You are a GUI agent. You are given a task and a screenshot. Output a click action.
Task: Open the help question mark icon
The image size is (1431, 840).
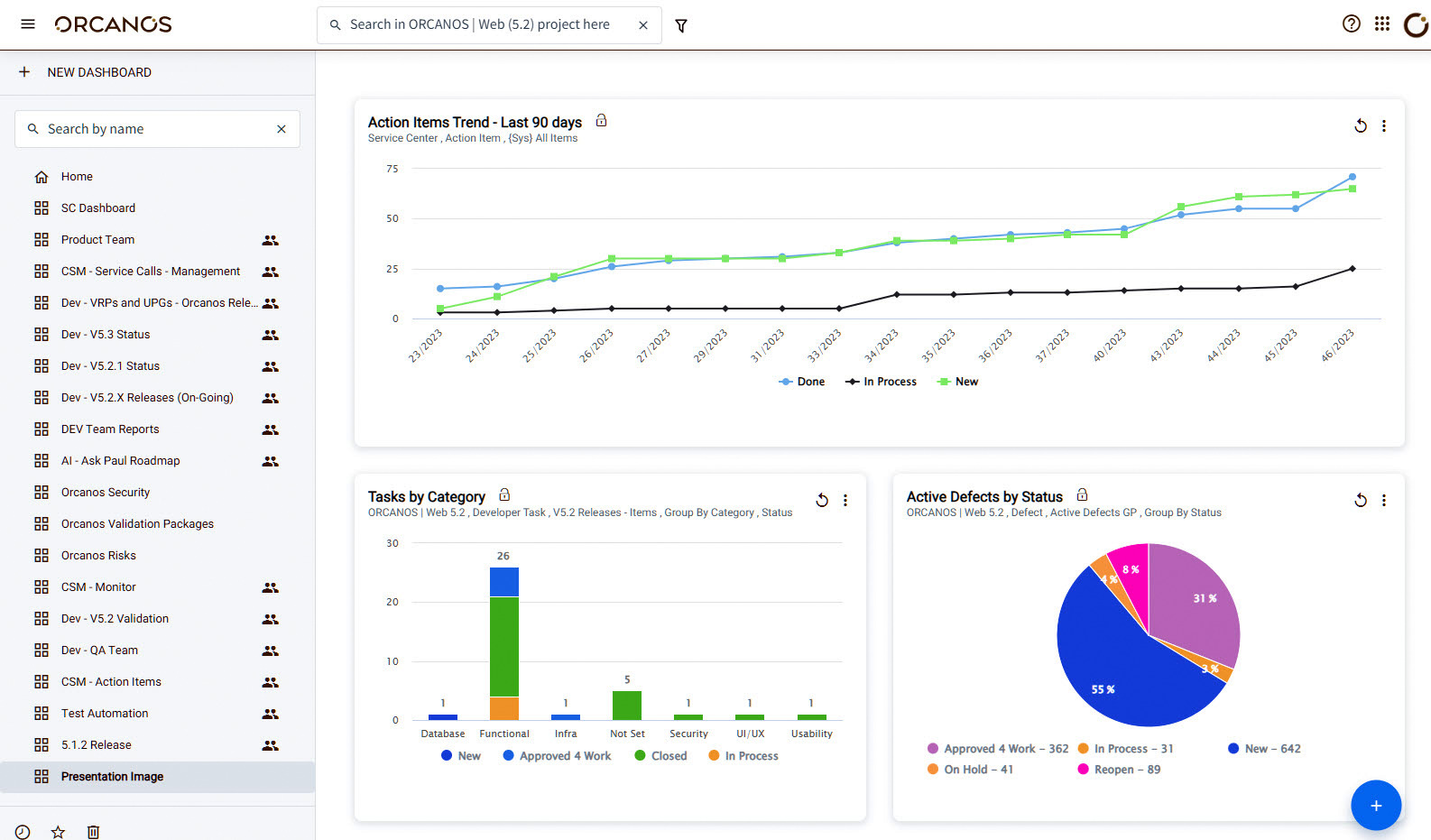pyautogui.click(x=1351, y=24)
